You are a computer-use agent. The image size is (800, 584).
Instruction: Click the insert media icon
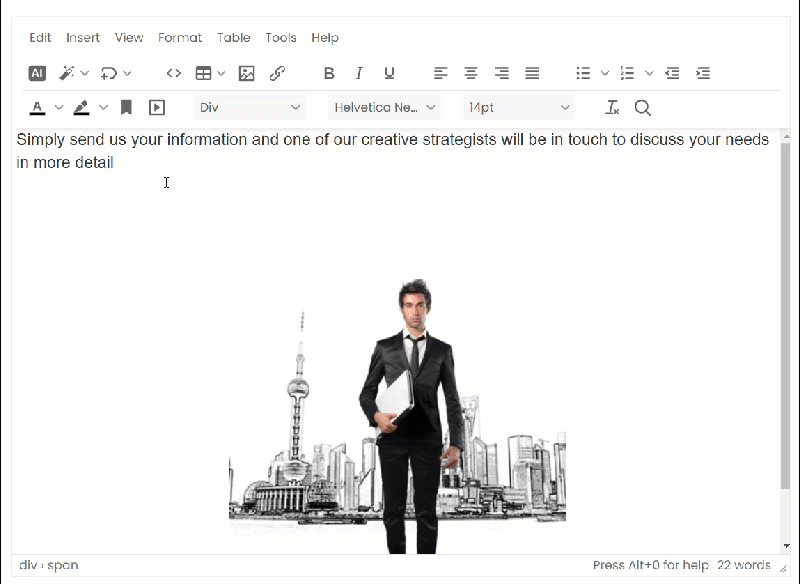click(157, 108)
